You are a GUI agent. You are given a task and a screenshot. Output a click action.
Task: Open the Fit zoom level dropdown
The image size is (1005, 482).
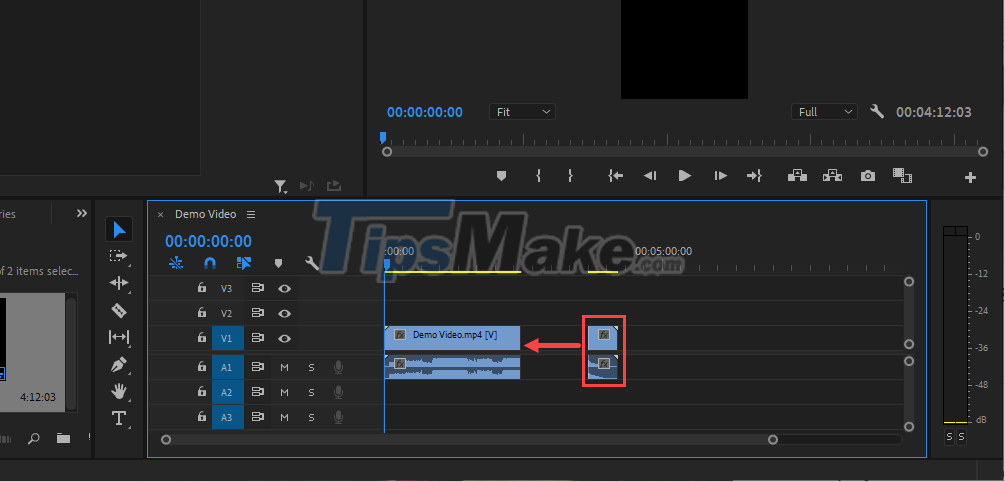pyautogui.click(x=522, y=112)
